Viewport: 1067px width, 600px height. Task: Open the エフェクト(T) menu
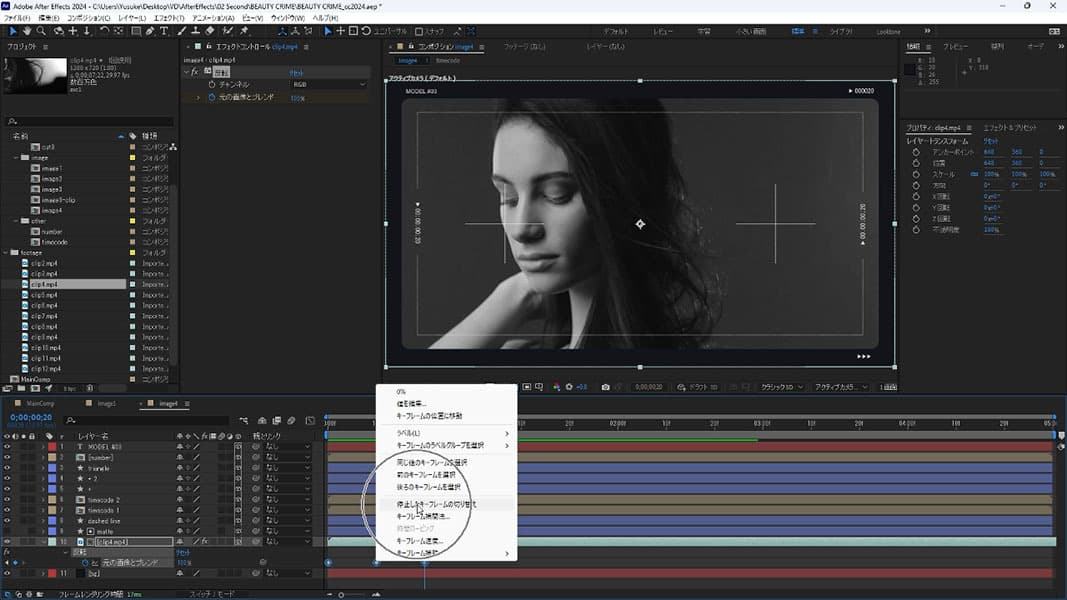[170, 18]
